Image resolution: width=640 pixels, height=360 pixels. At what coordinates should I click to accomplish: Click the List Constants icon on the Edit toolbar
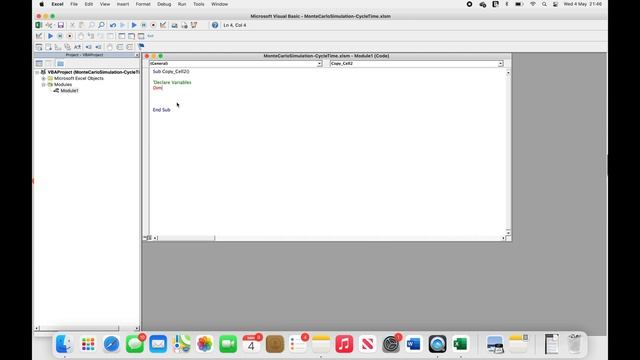pos(49,47)
